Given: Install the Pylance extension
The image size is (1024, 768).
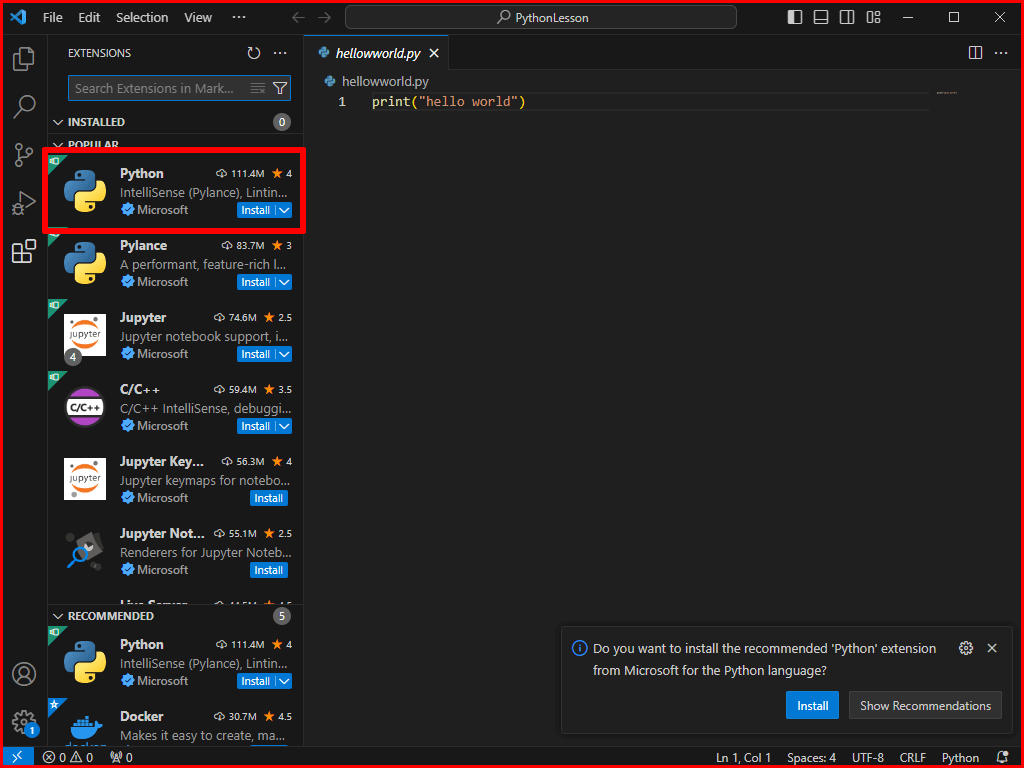Looking at the screenshot, I should pos(255,282).
